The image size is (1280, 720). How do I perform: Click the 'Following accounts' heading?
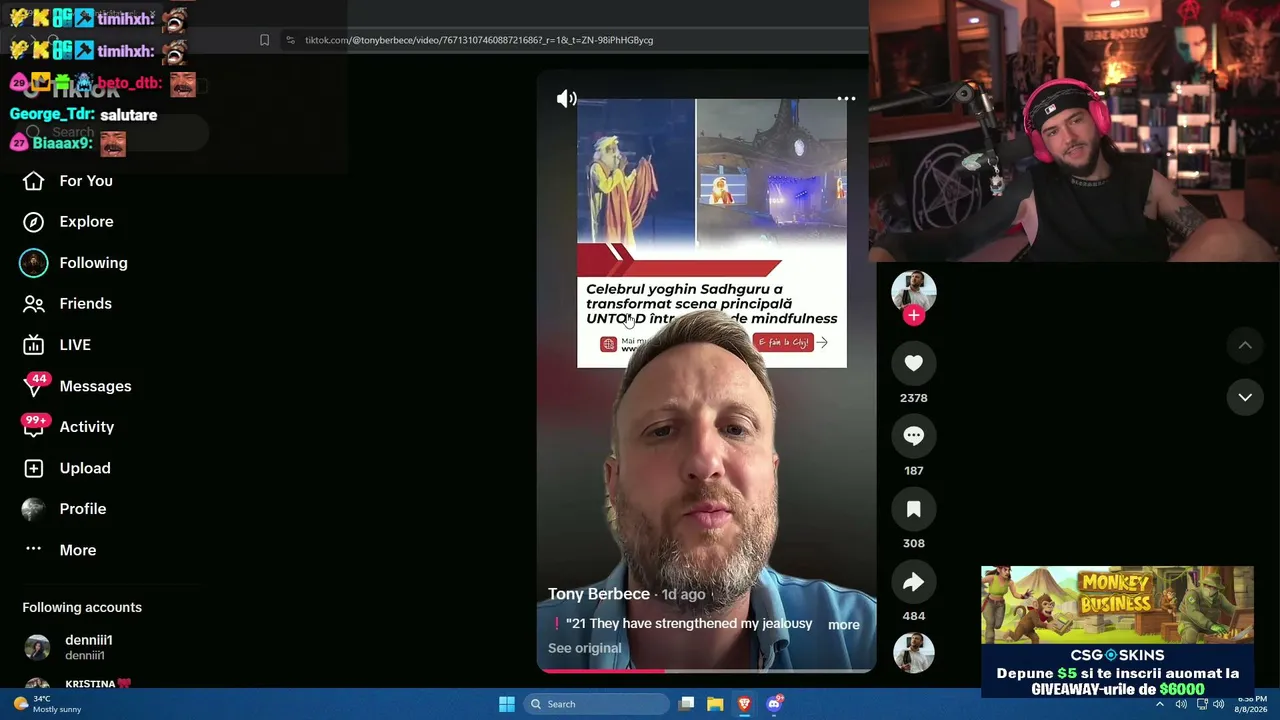pos(82,608)
